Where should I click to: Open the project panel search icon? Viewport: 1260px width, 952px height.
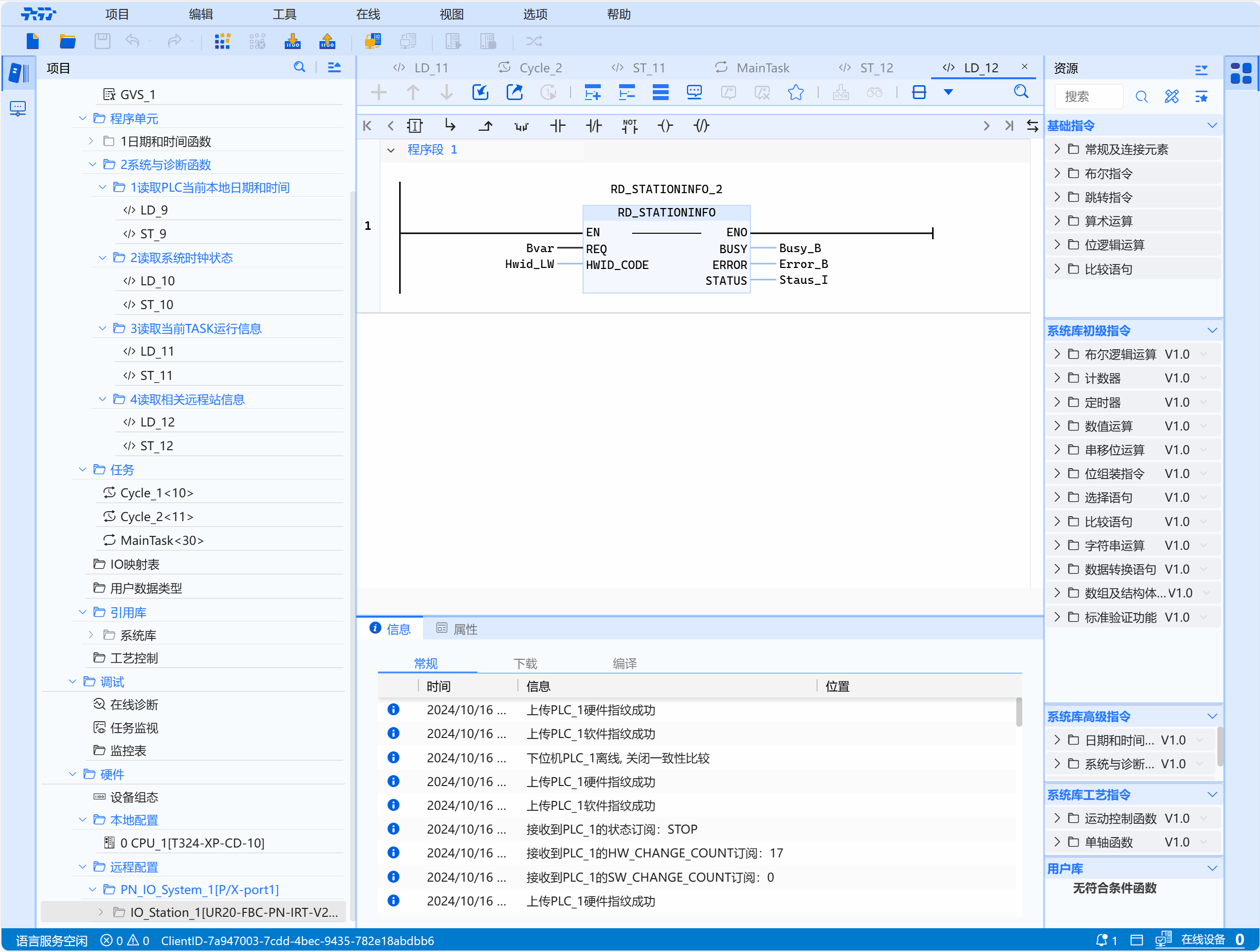[299, 67]
